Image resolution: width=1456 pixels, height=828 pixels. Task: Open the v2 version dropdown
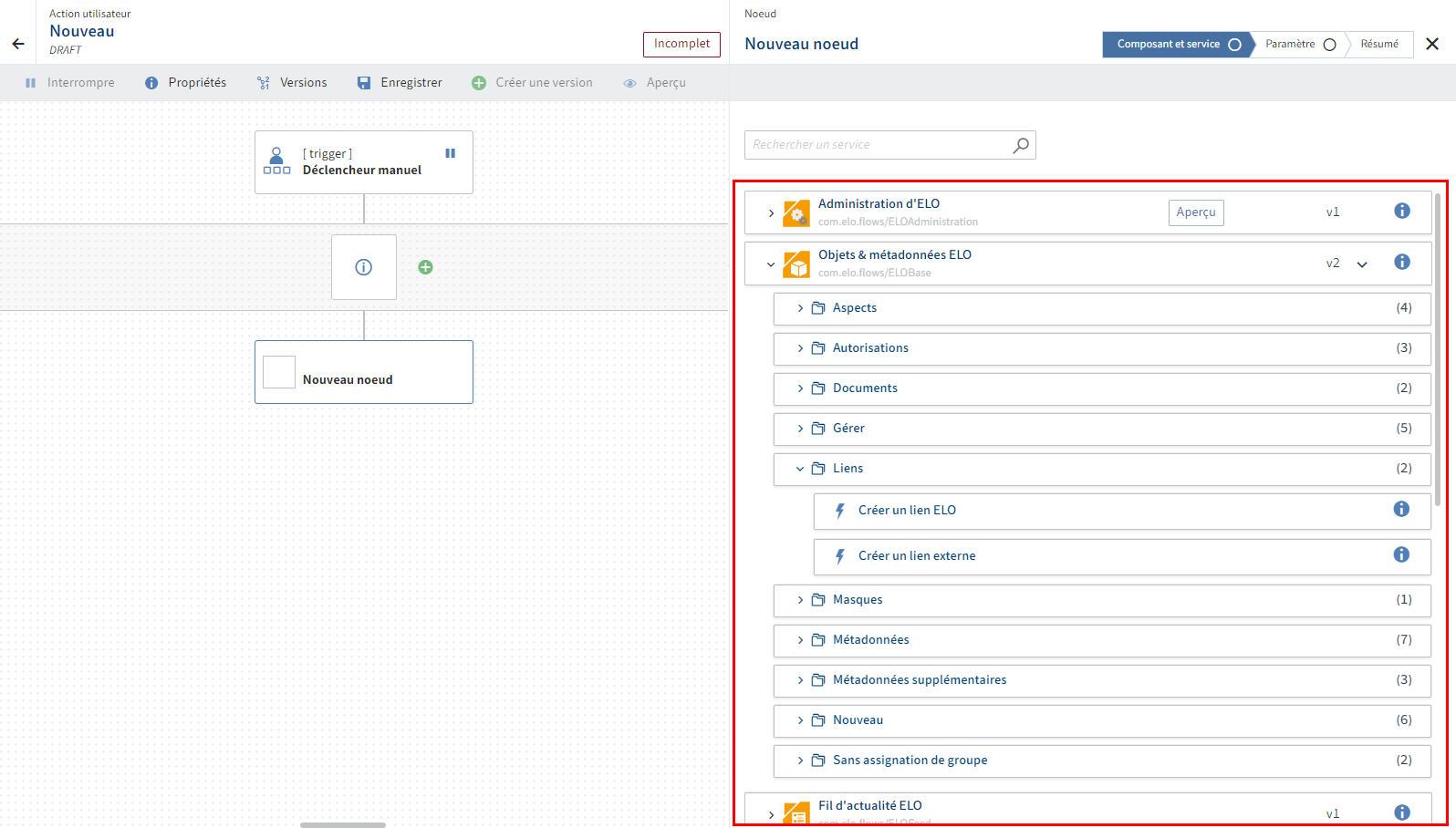point(1362,264)
